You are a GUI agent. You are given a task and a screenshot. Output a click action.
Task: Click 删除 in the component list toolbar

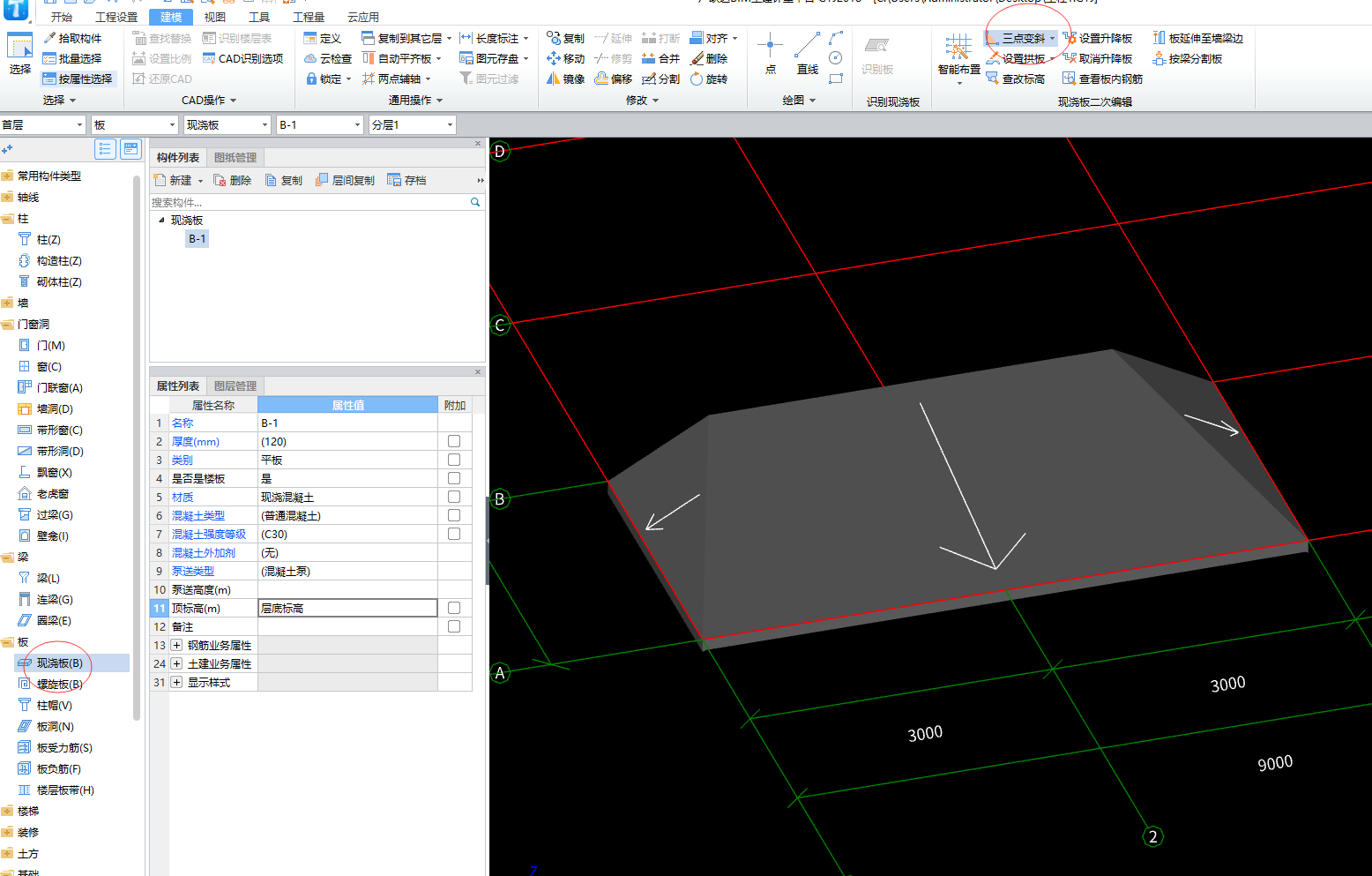[x=233, y=180]
